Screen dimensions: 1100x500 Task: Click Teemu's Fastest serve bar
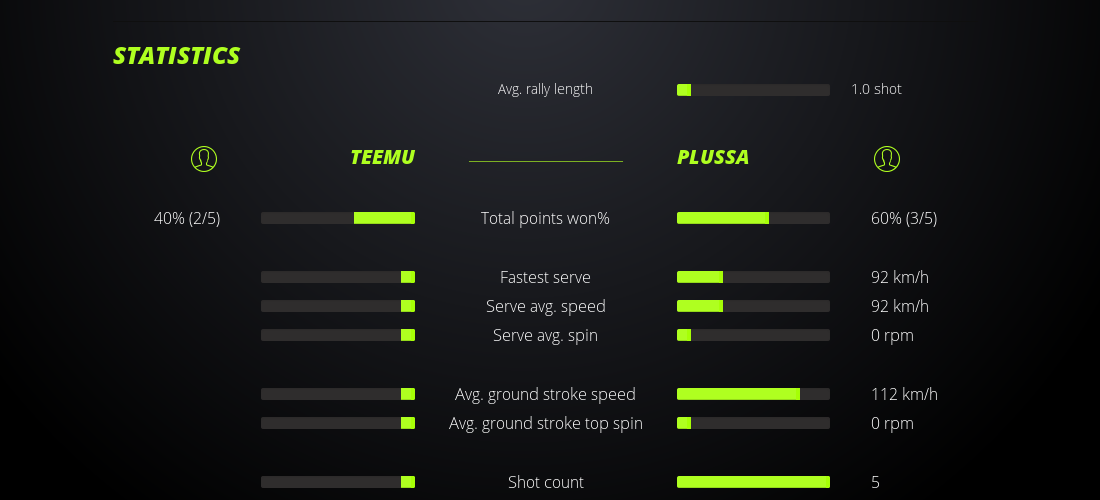338,277
